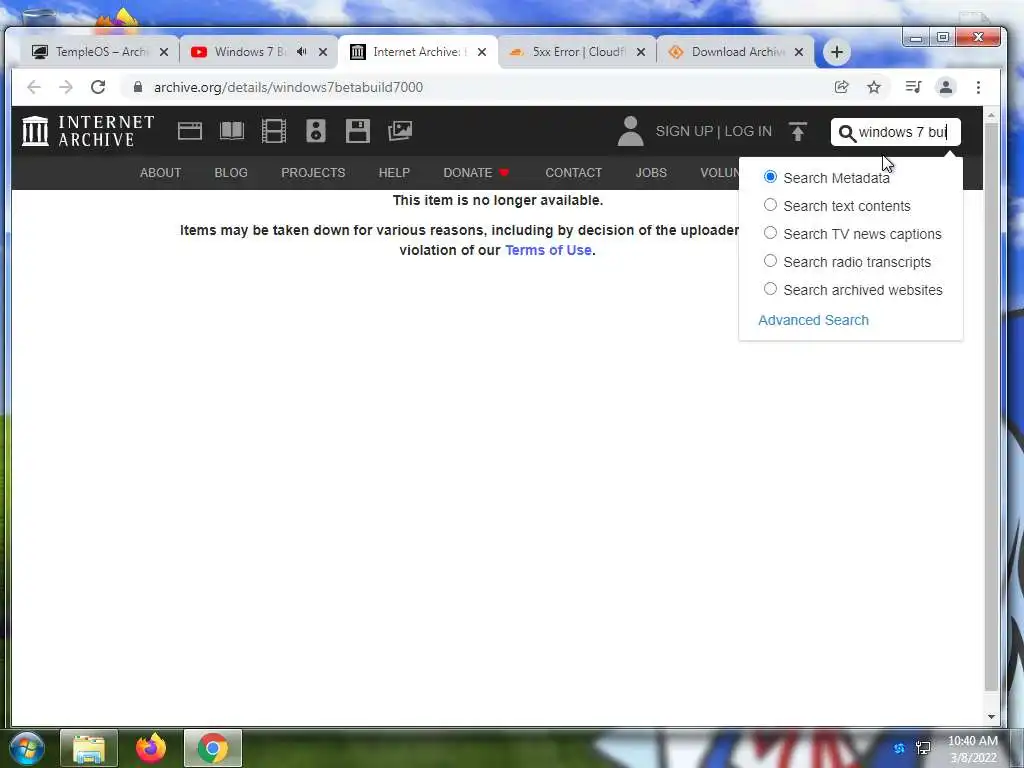The height and width of the screenshot is (768, 1024).
Task: Select Search Metadata radio button
Action: click(771, 177)
